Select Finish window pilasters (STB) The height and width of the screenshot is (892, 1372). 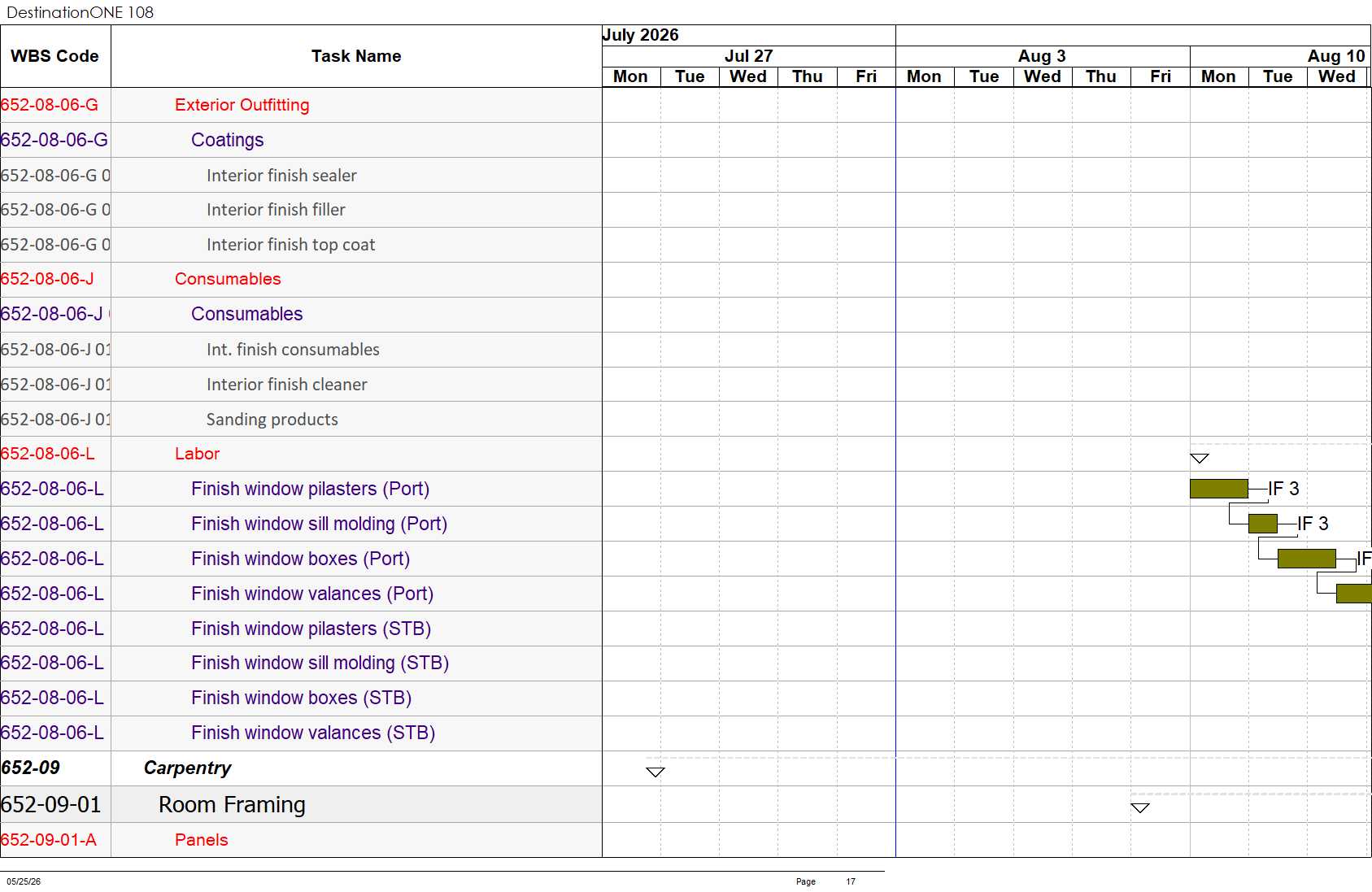coord(311,629)
